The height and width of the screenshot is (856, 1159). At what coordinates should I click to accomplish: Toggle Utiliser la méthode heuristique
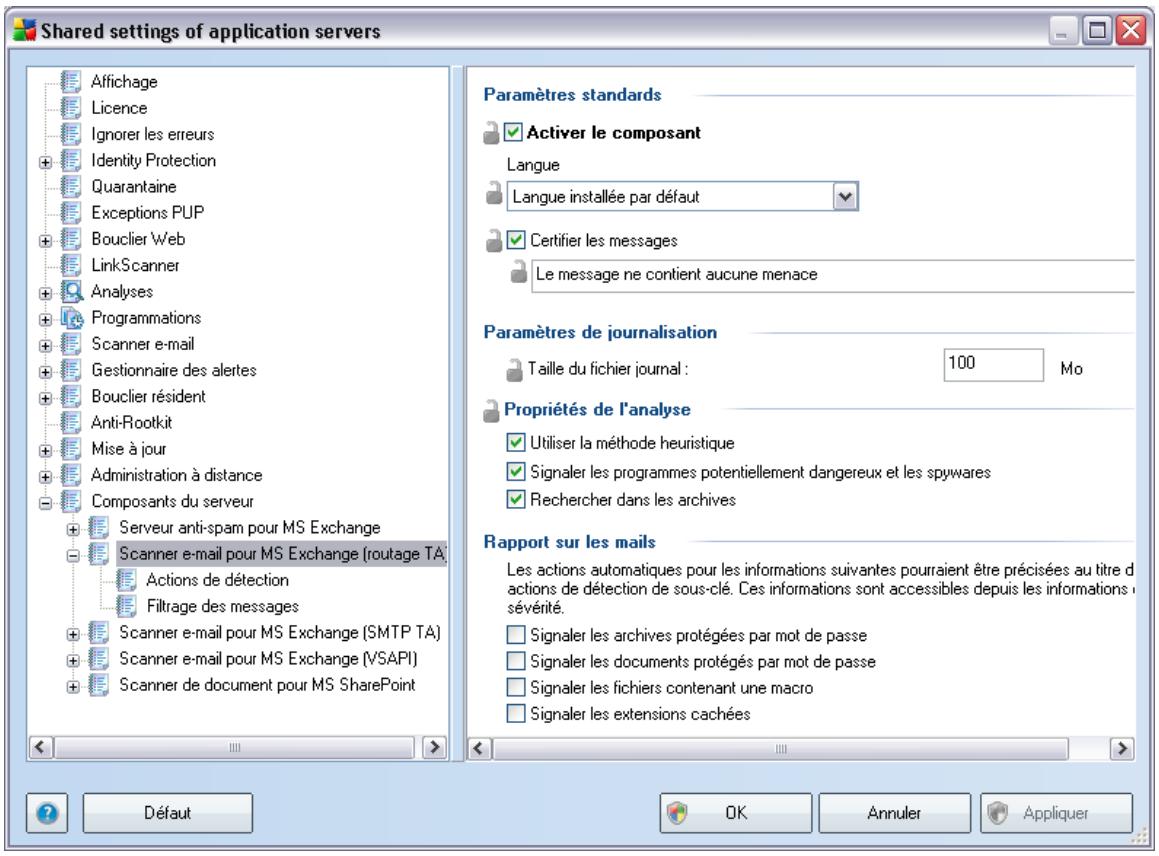[516, 443]
